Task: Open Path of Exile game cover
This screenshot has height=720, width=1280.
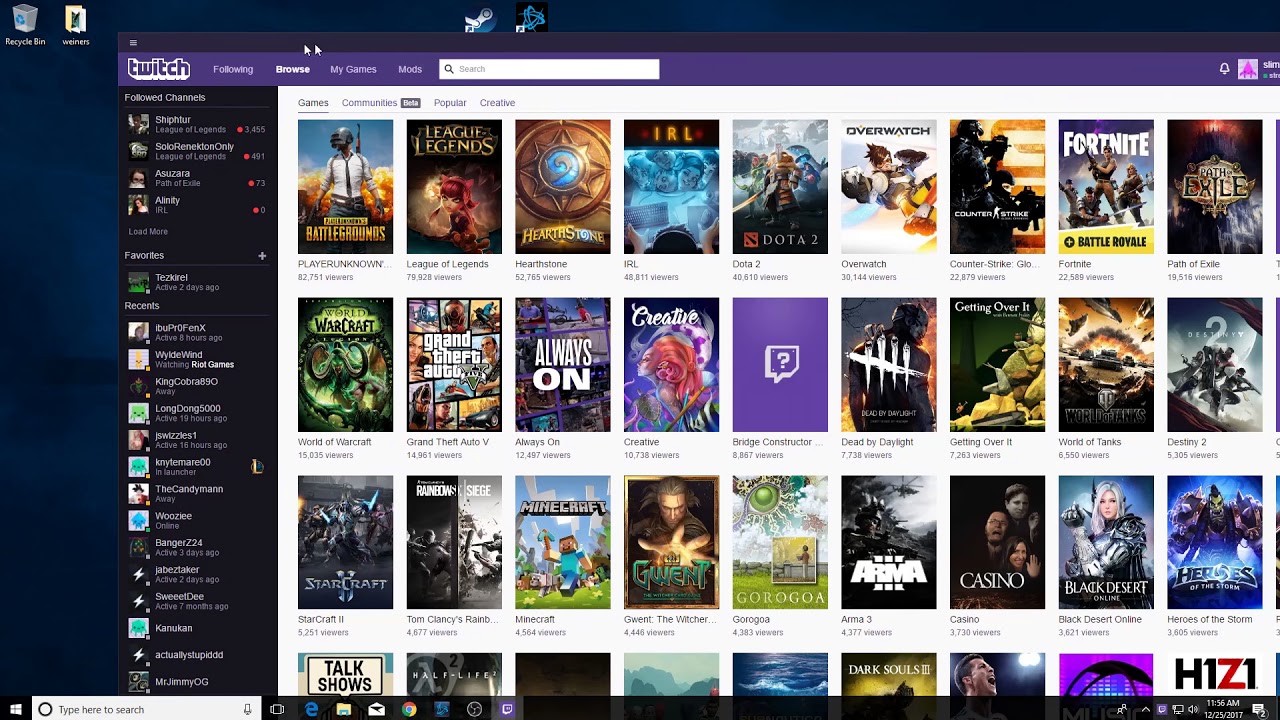Action: click(x=1214, y=187)
